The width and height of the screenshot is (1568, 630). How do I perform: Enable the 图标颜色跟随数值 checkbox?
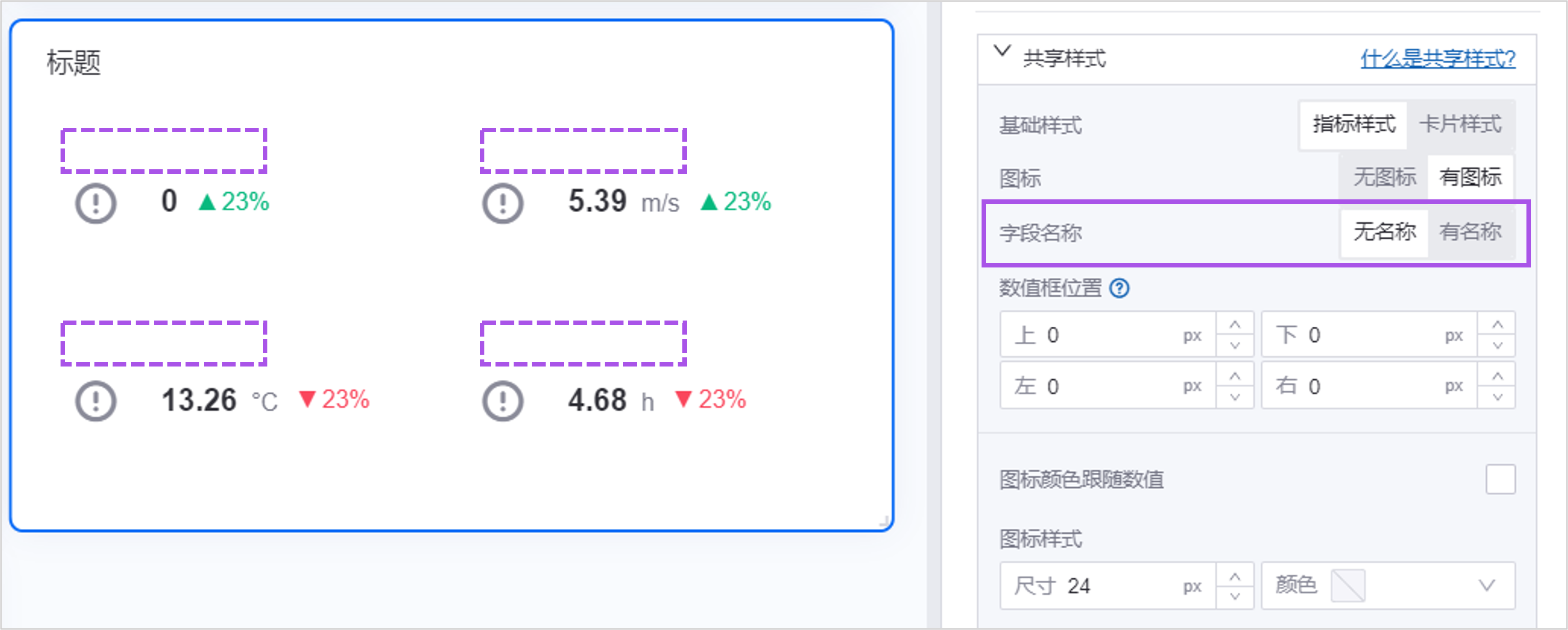point(1500,479)
